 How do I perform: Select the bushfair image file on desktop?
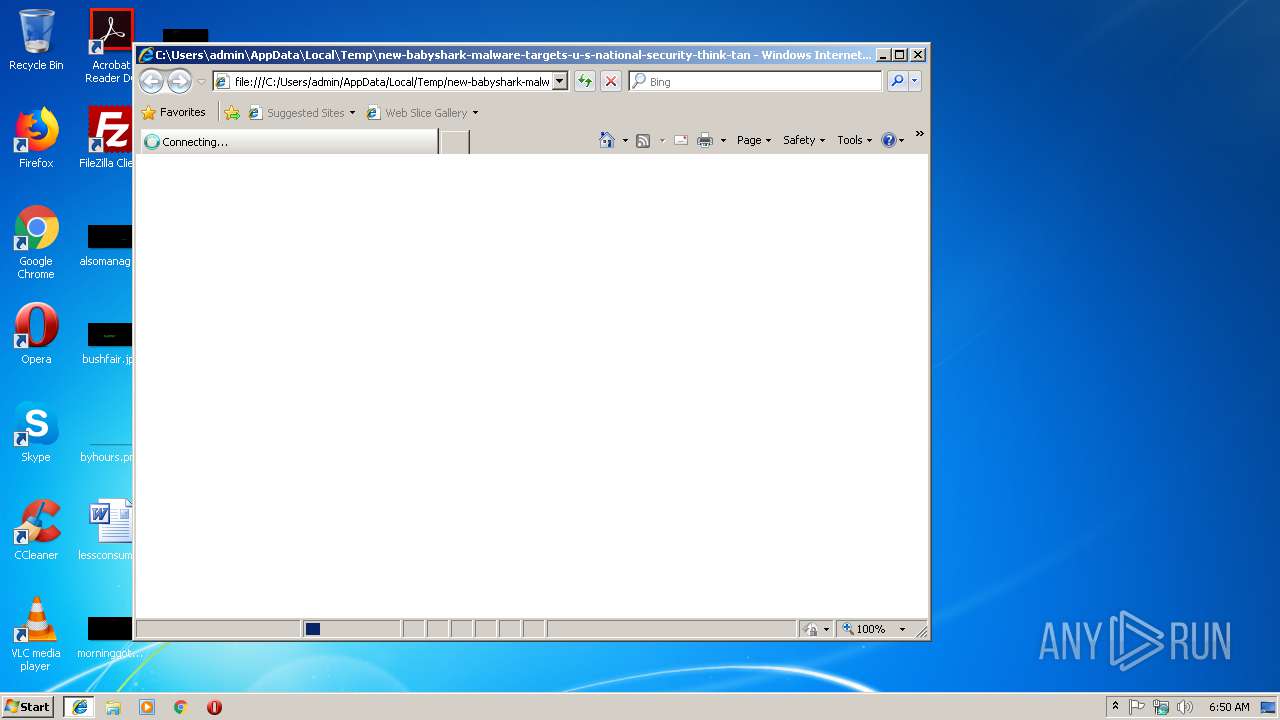coord(108,342)
